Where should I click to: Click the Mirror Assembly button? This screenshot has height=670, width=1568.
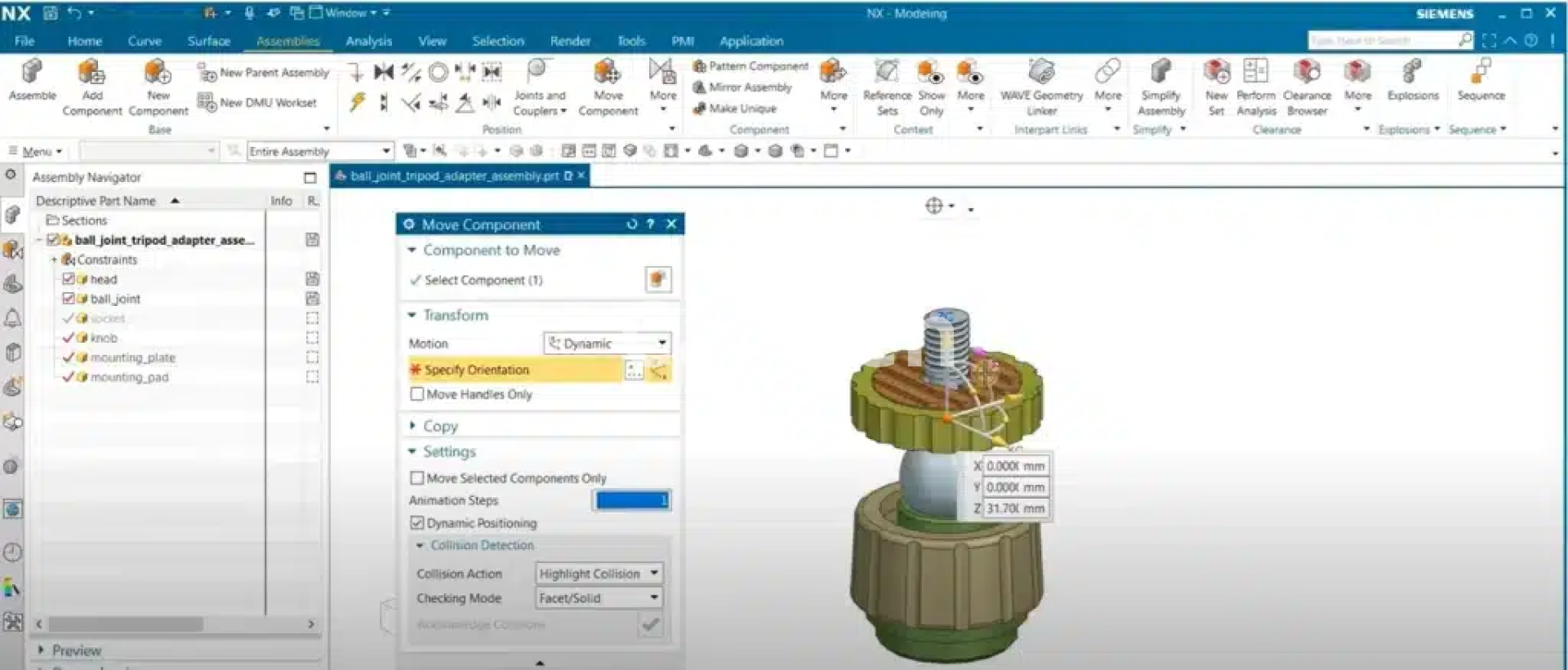point(742,87)
